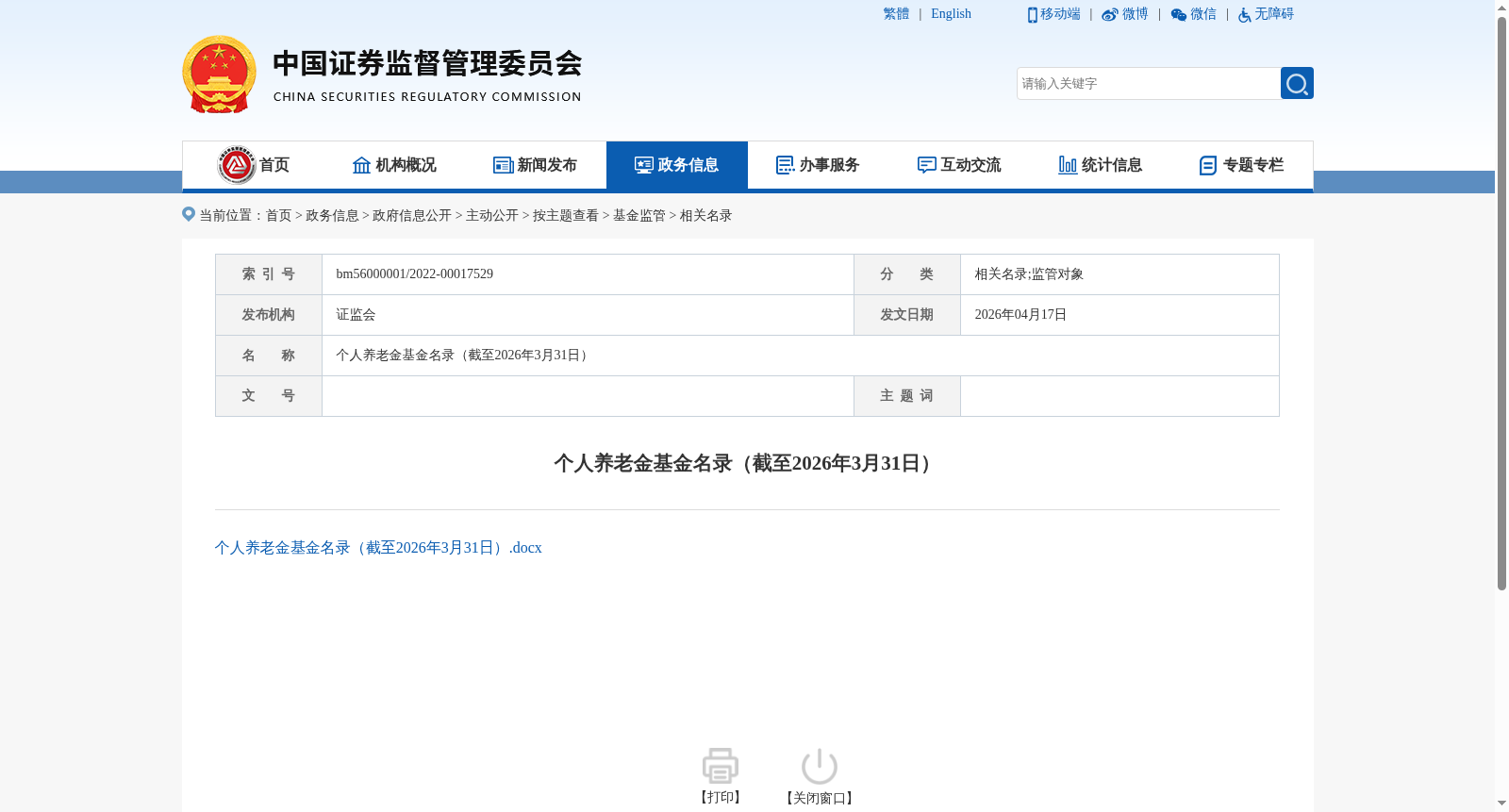Click the bold article heading

point(747,463)
